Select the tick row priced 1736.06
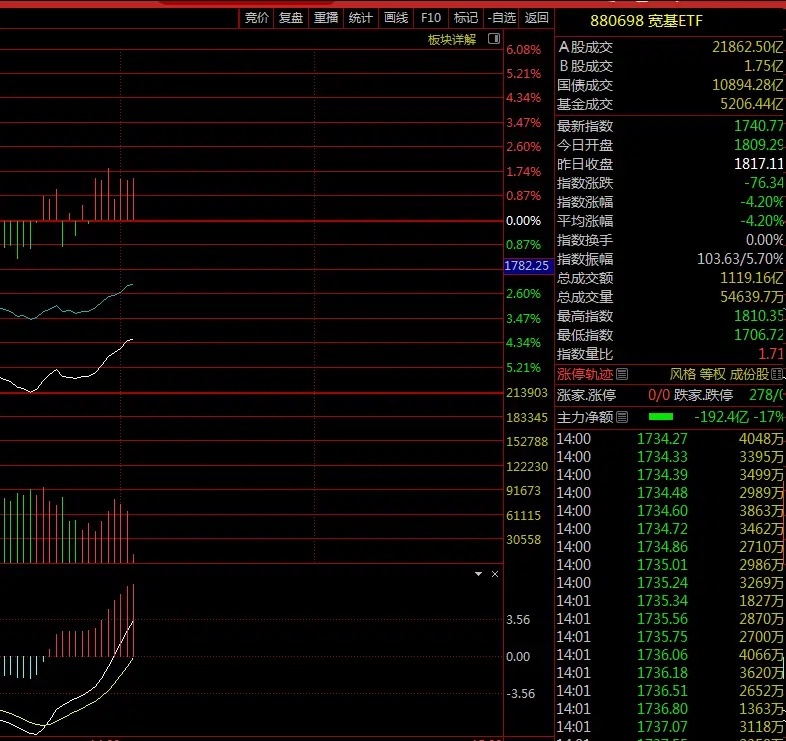This screenshot has height=741, width=786. [670, 655]
